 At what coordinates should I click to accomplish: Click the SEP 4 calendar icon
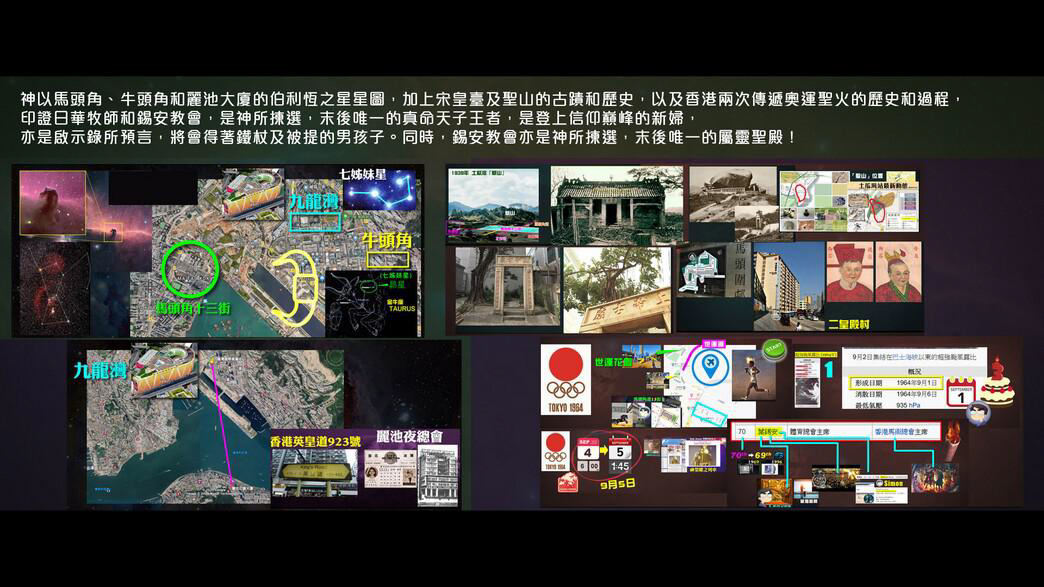pos(588,449)
